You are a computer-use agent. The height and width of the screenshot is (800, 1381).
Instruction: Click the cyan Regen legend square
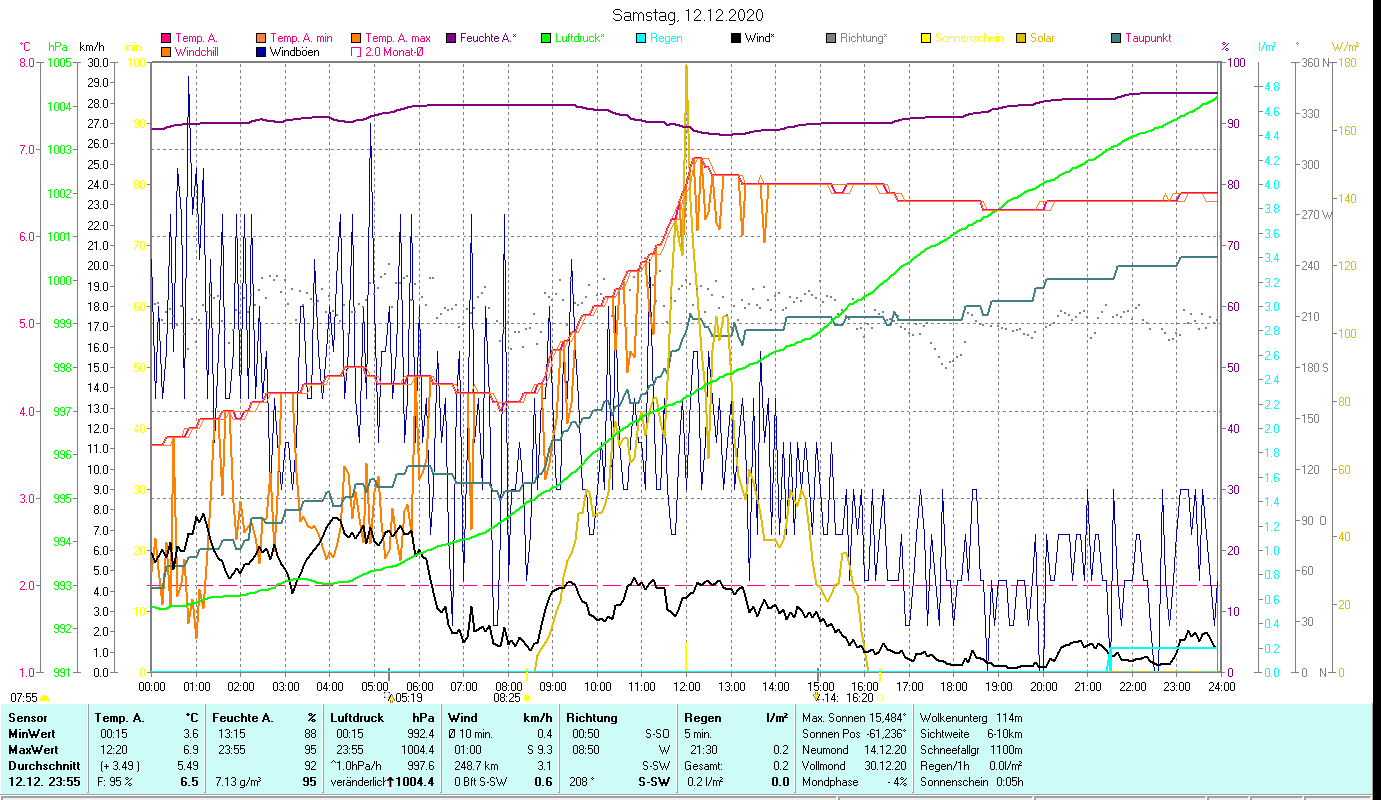[641, 38]
